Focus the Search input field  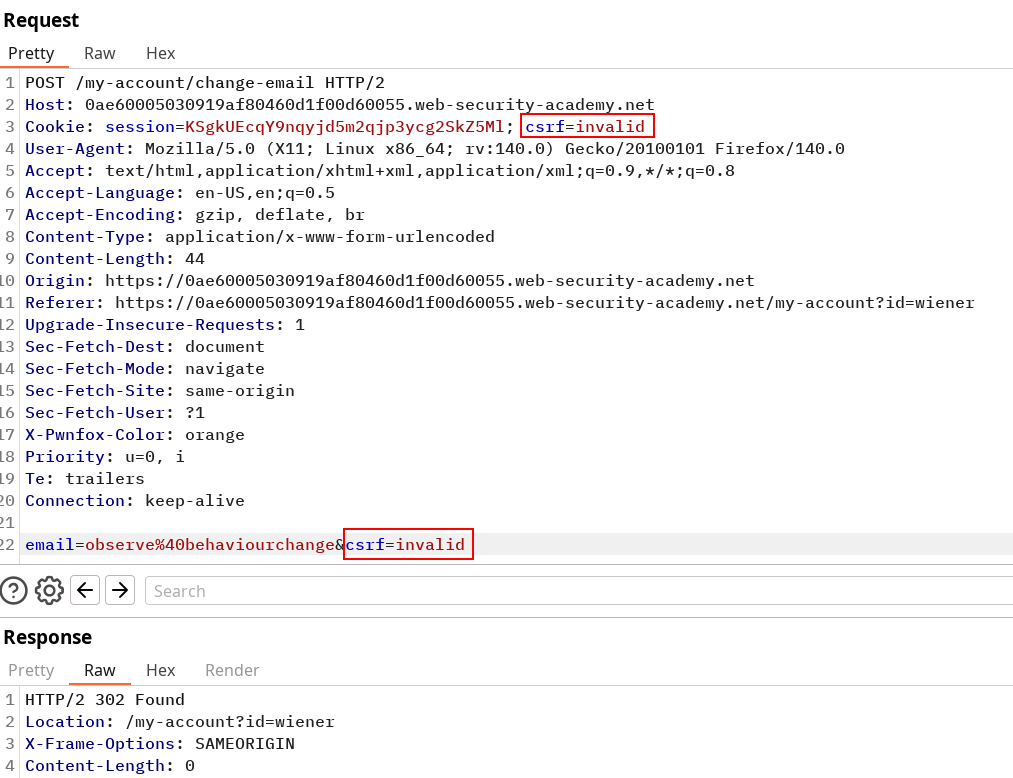click(x=578, y=591)
